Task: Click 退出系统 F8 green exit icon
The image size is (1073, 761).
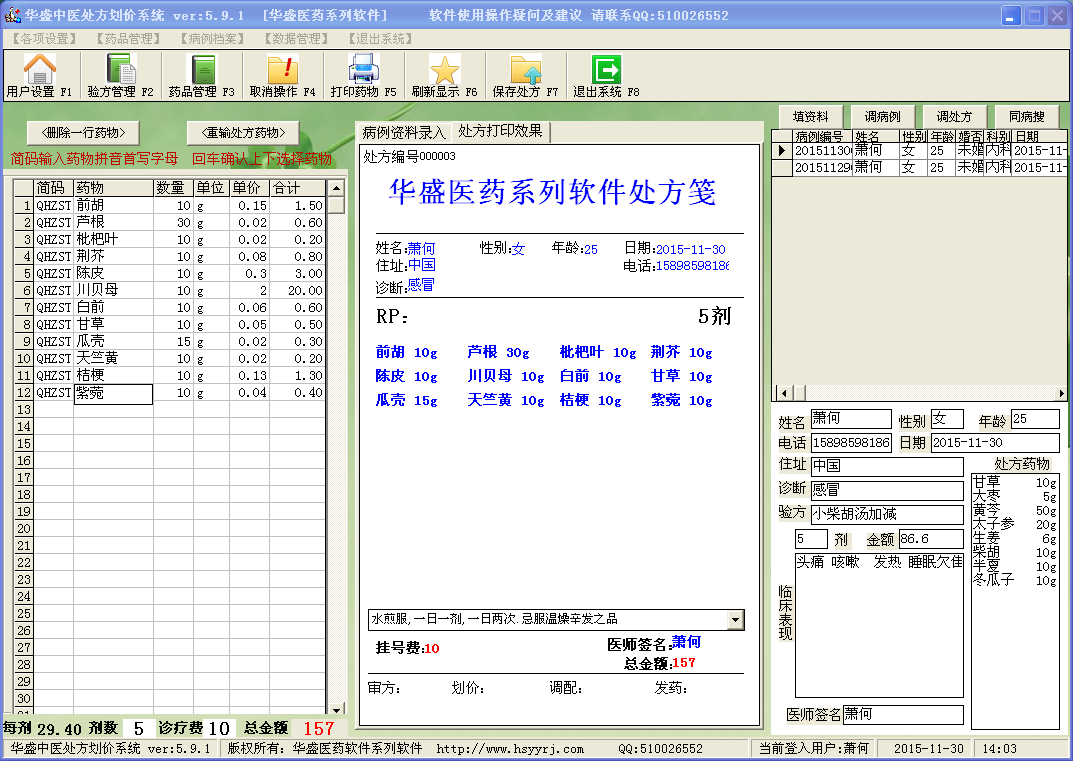Action: click(x=606, y=68)
